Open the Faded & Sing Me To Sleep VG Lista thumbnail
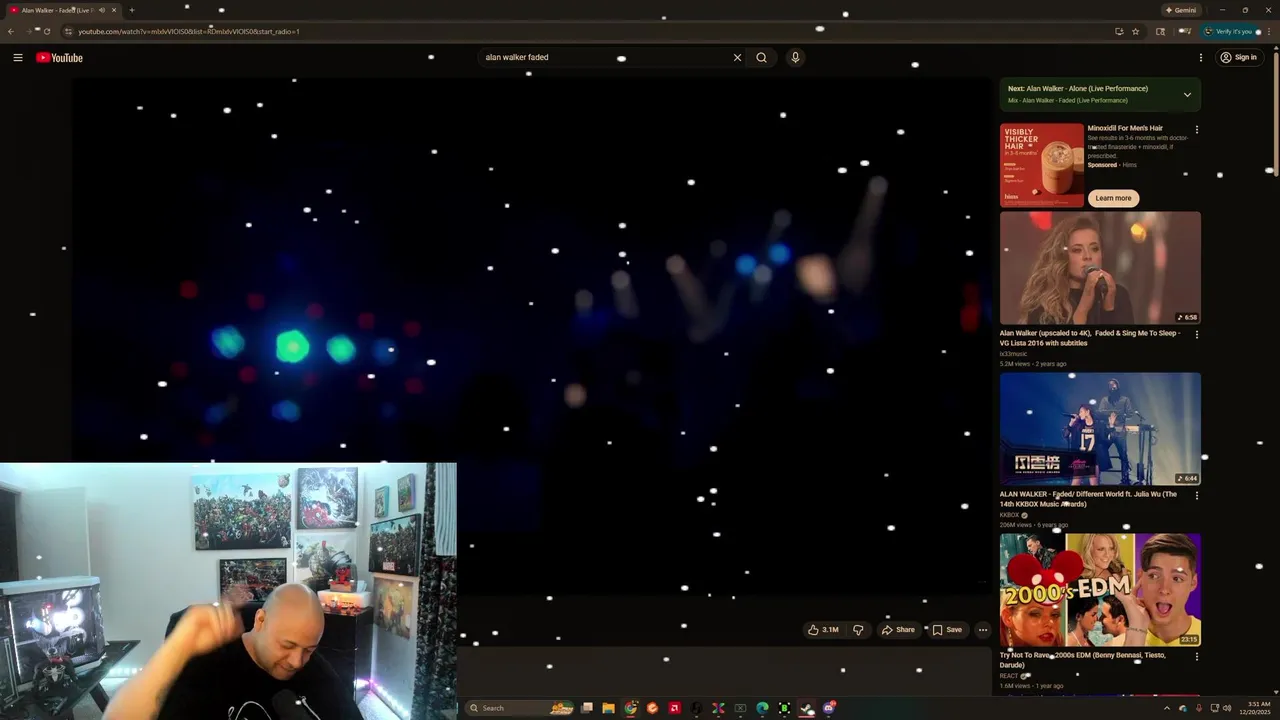This screenshot has width=1280, height=720. tap(1100, 268)
